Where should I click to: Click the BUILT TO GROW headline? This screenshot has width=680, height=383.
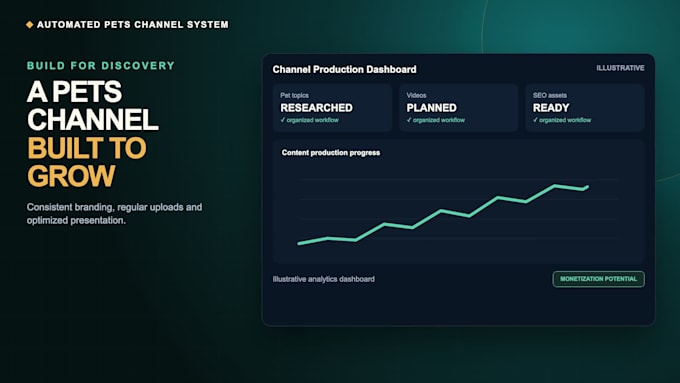[87, 161]
